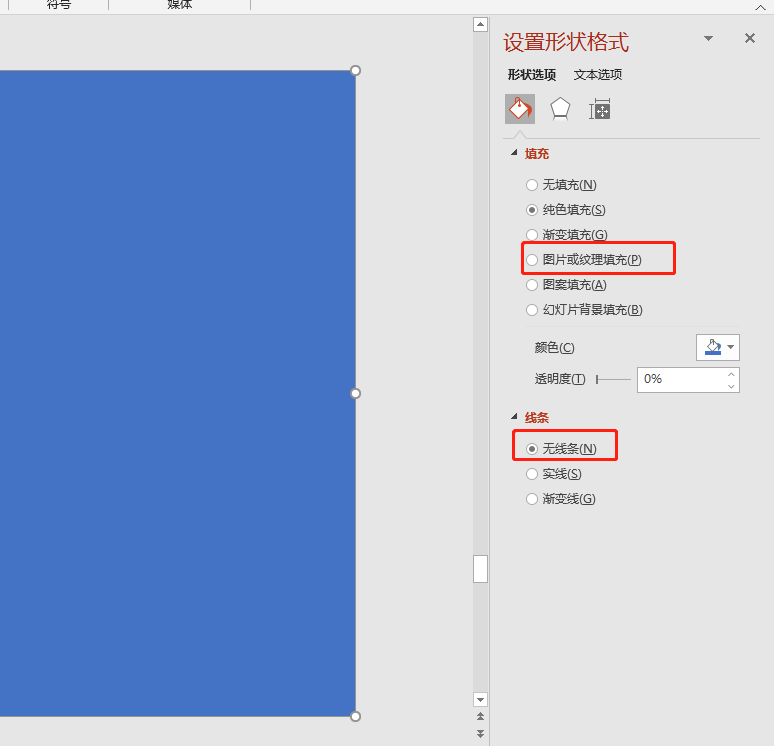Click the blue rectangle shape
774x746 pixels.
pos(178,393)
